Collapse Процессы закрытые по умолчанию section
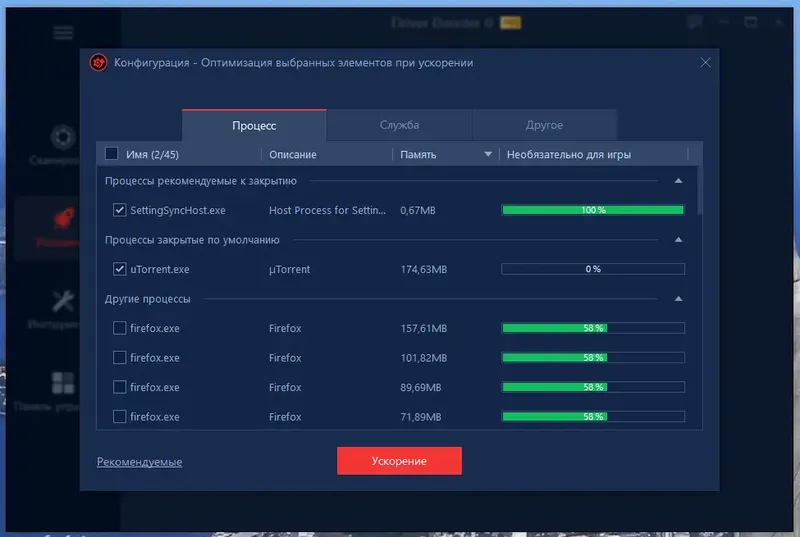The height and width of the screenshot is (537, 800). point(678,240)
